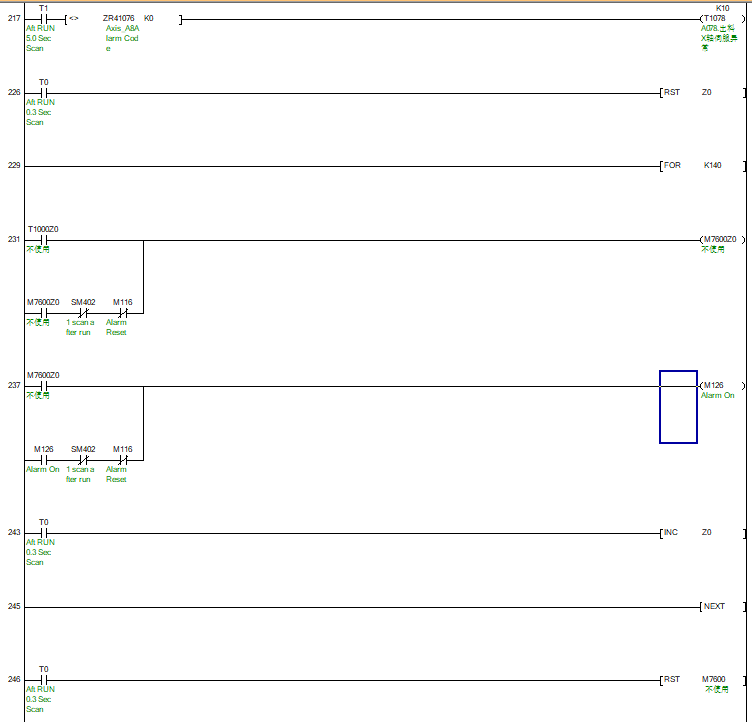Select the <> compare instruction ZR41076 K0
This screenshot has width=752, height=722.
(x=122, y=19)
